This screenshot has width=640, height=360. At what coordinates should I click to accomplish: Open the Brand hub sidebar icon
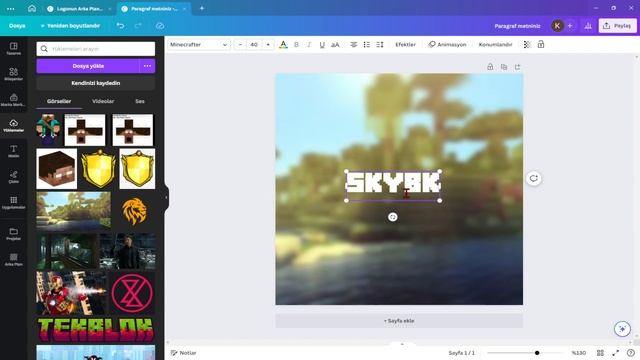pyautogui.click(x=13, y=100)
